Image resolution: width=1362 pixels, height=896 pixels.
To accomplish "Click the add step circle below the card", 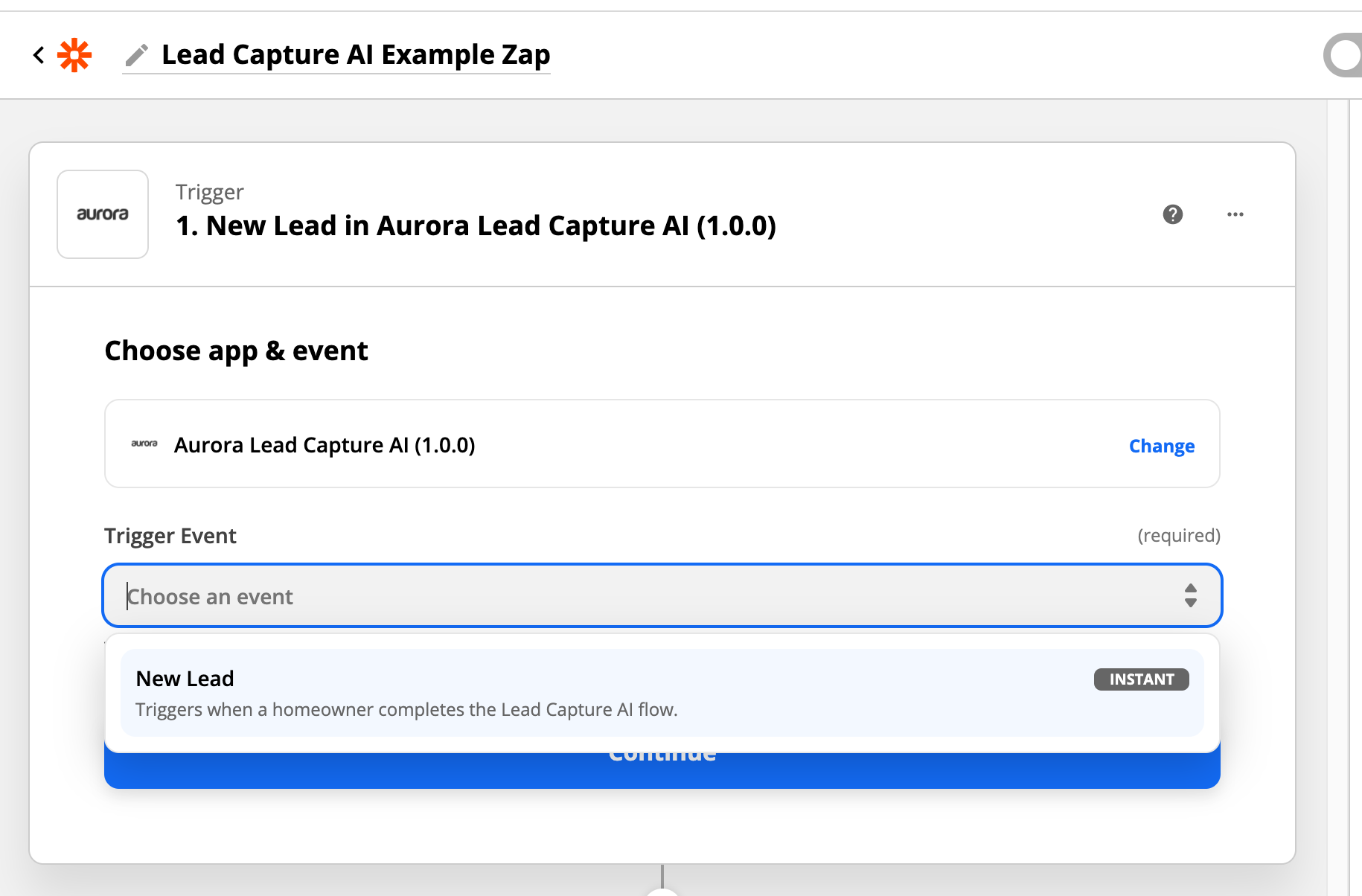I will tap(662, 892).
